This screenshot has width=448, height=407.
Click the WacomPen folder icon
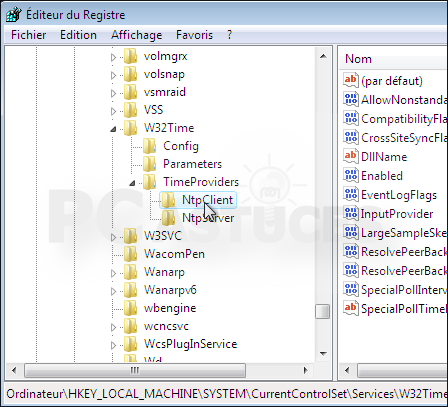click(130, 254)
